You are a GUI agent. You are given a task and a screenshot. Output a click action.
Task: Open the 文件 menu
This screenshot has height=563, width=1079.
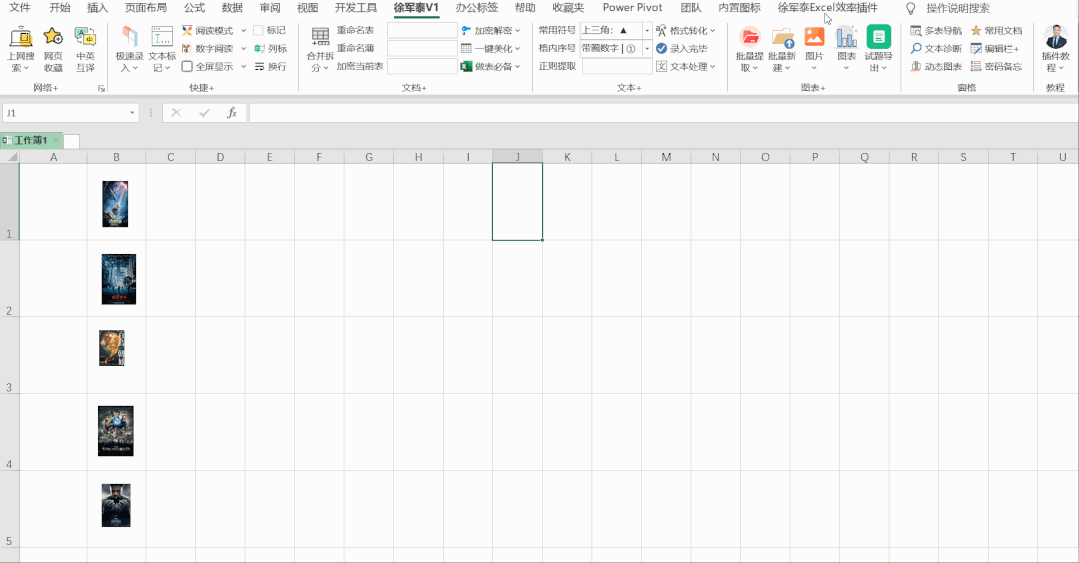20,8
